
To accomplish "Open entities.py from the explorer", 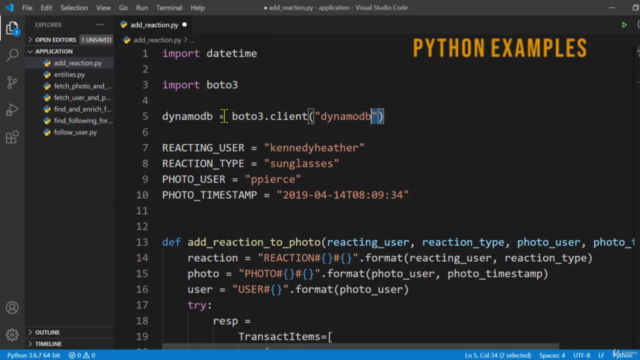I will coord(69,75).
